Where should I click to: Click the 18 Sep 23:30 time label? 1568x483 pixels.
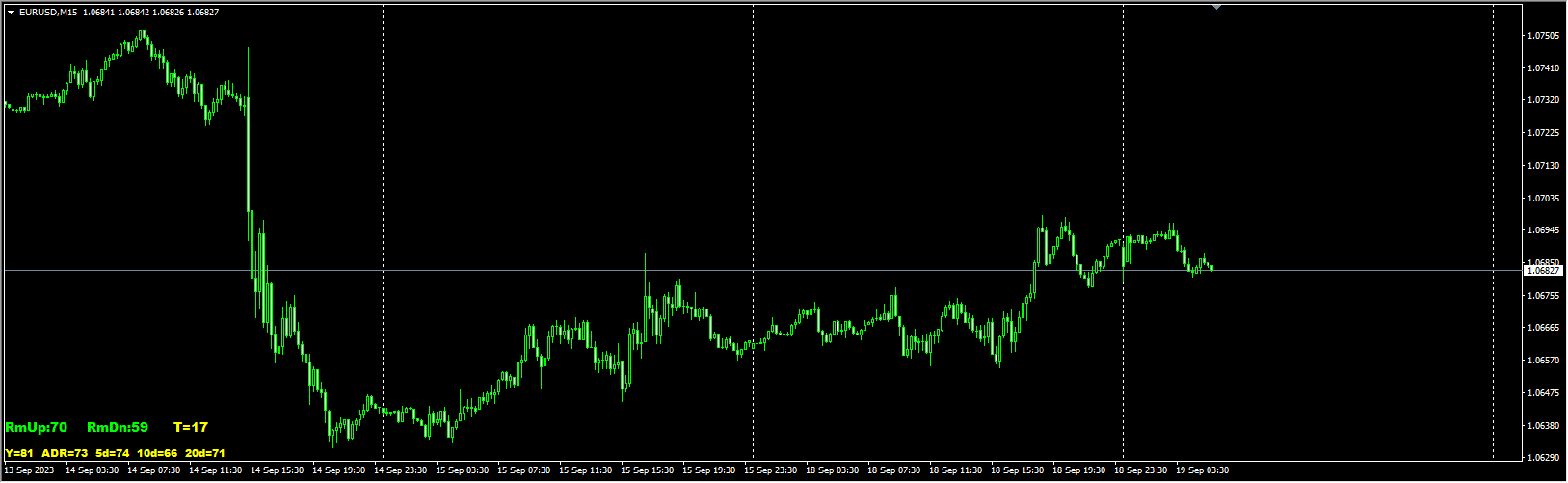coord(1142,471)
